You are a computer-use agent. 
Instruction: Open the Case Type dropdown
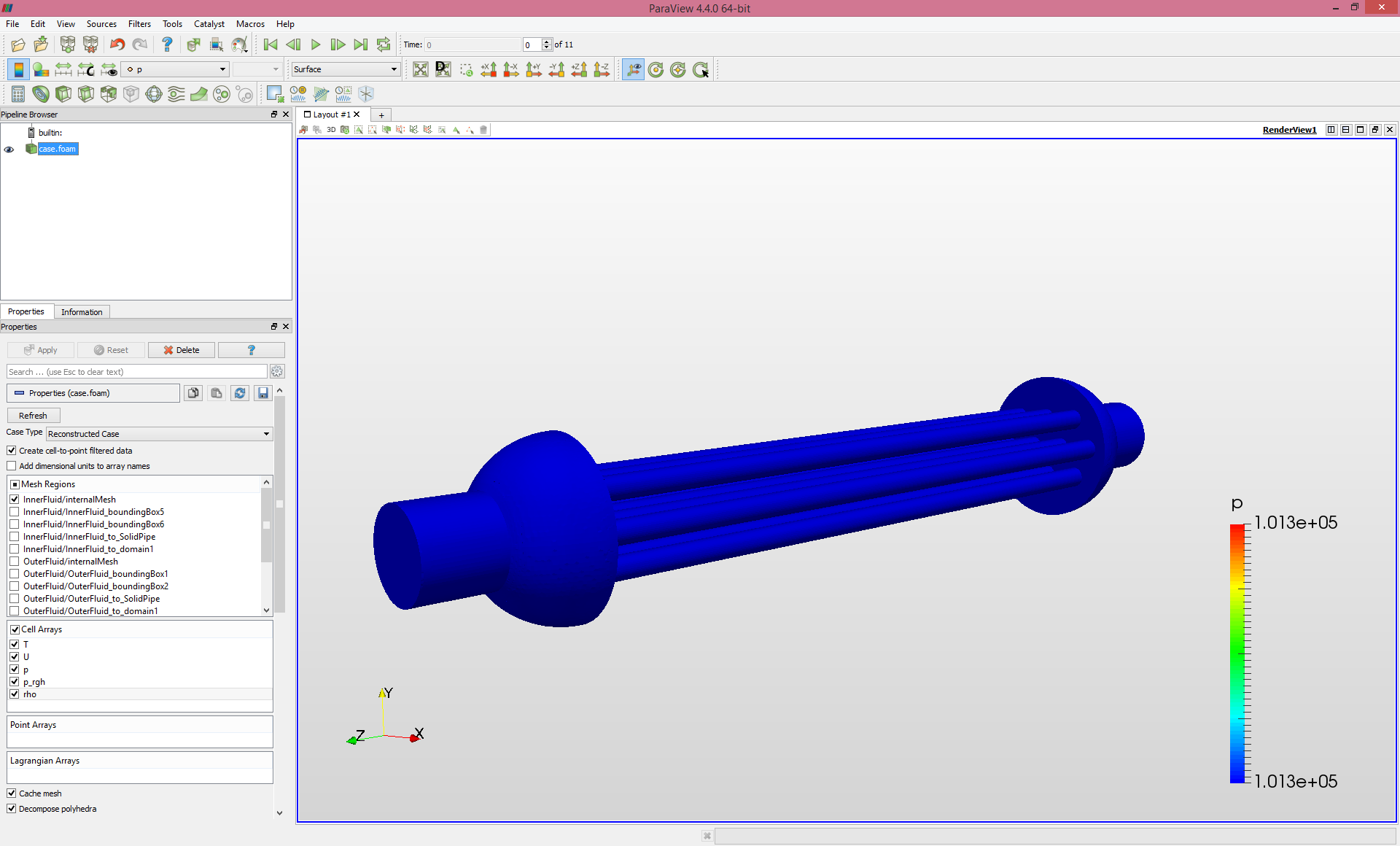[159, 434]
